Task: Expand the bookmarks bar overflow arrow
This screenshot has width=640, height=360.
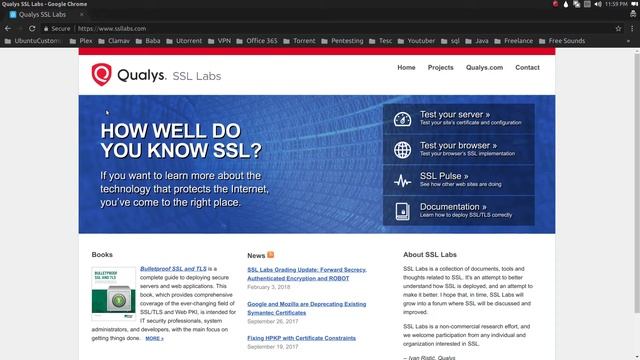Action: (x=628, y=41)
